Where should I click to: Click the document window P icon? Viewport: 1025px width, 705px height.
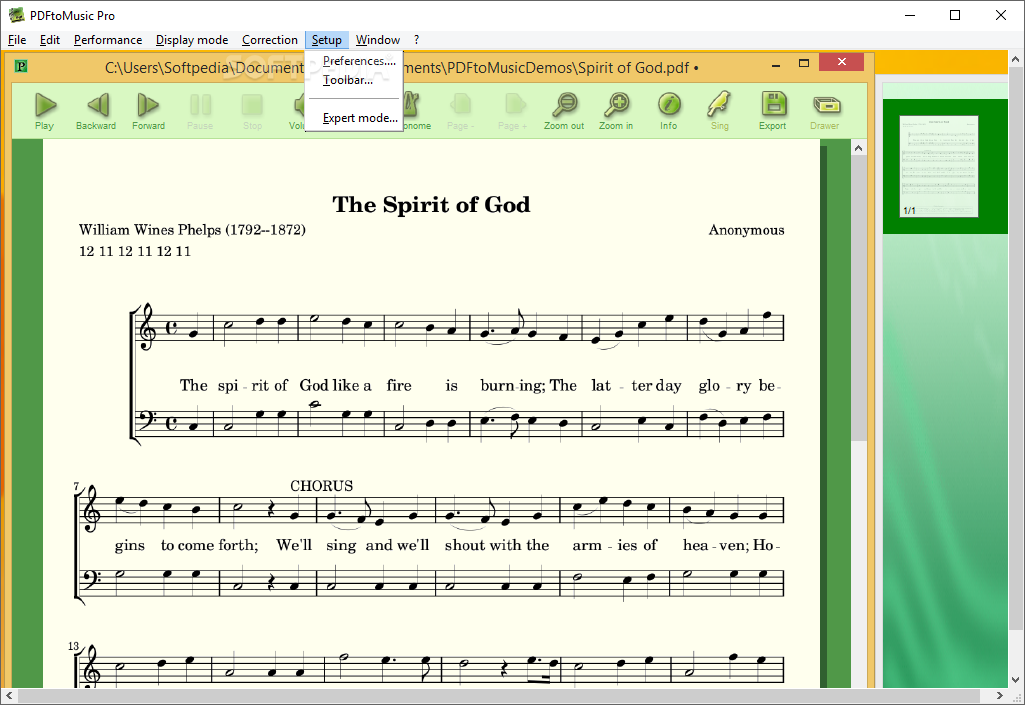(21, 66)
